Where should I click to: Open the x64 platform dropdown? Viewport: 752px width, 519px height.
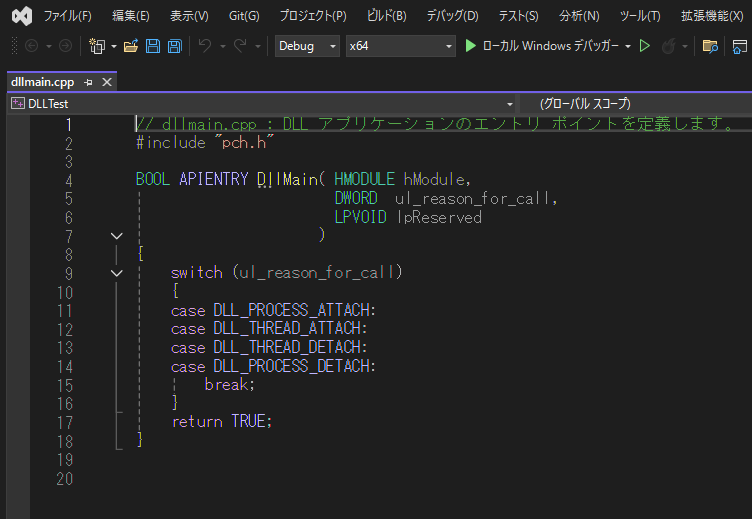399,46
